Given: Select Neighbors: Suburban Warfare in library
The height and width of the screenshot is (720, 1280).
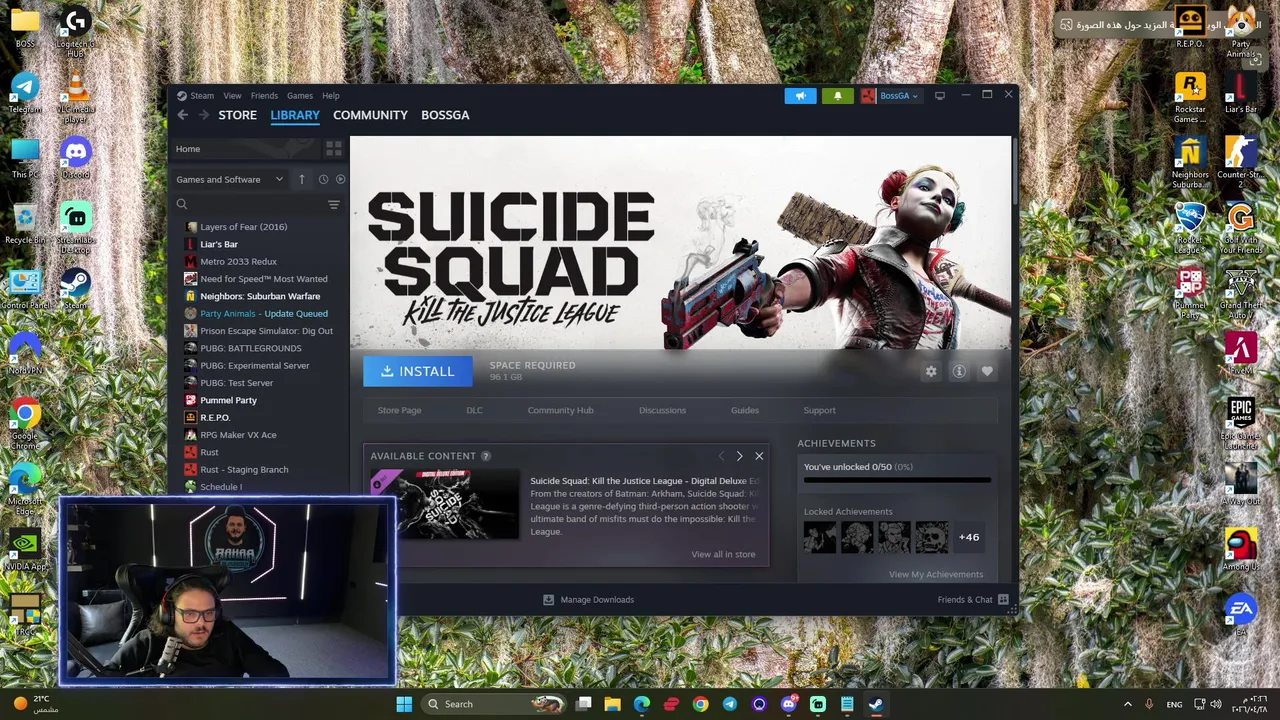Looking at the screenshot, I should 258,296.
